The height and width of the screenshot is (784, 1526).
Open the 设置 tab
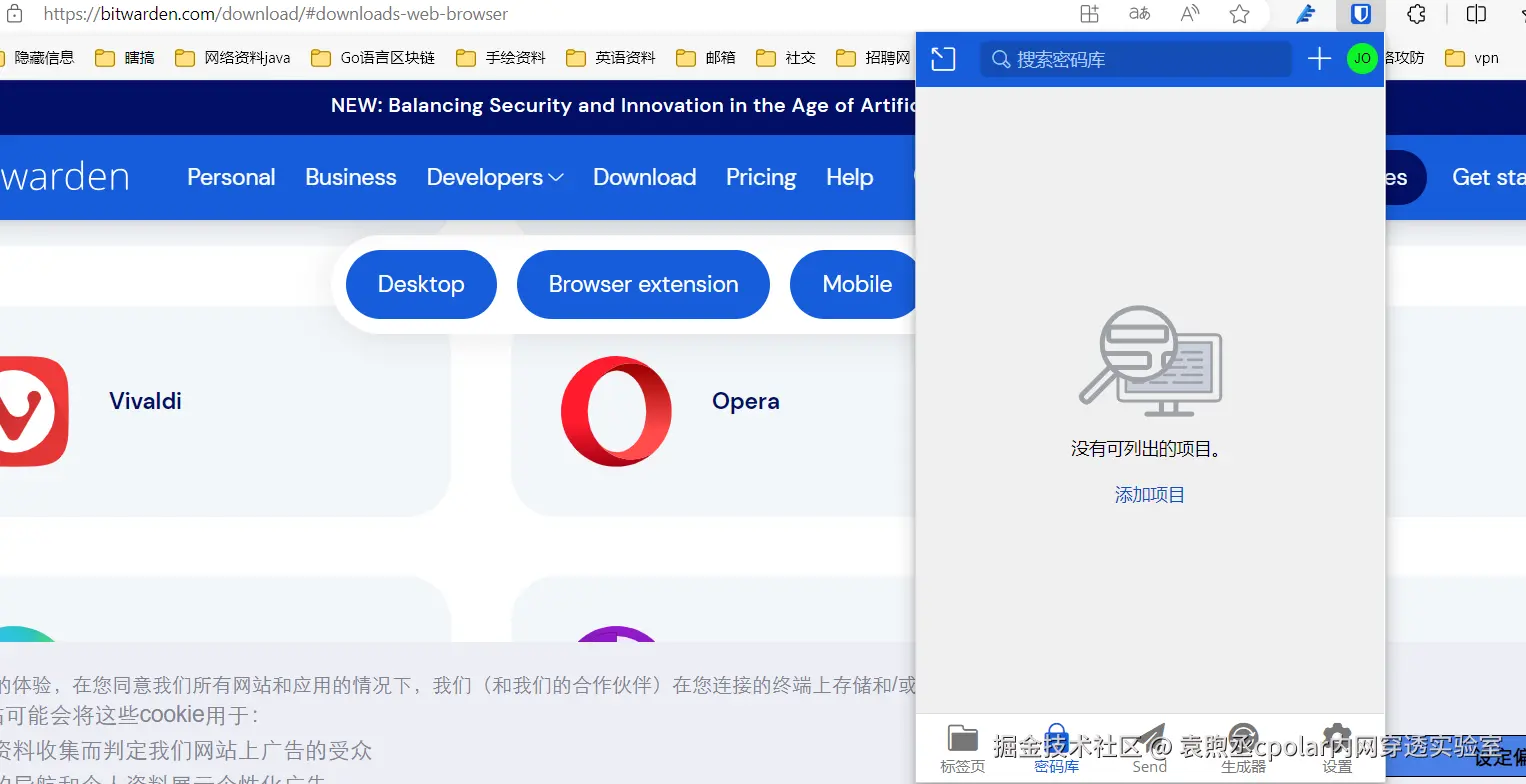(1337, 750)
